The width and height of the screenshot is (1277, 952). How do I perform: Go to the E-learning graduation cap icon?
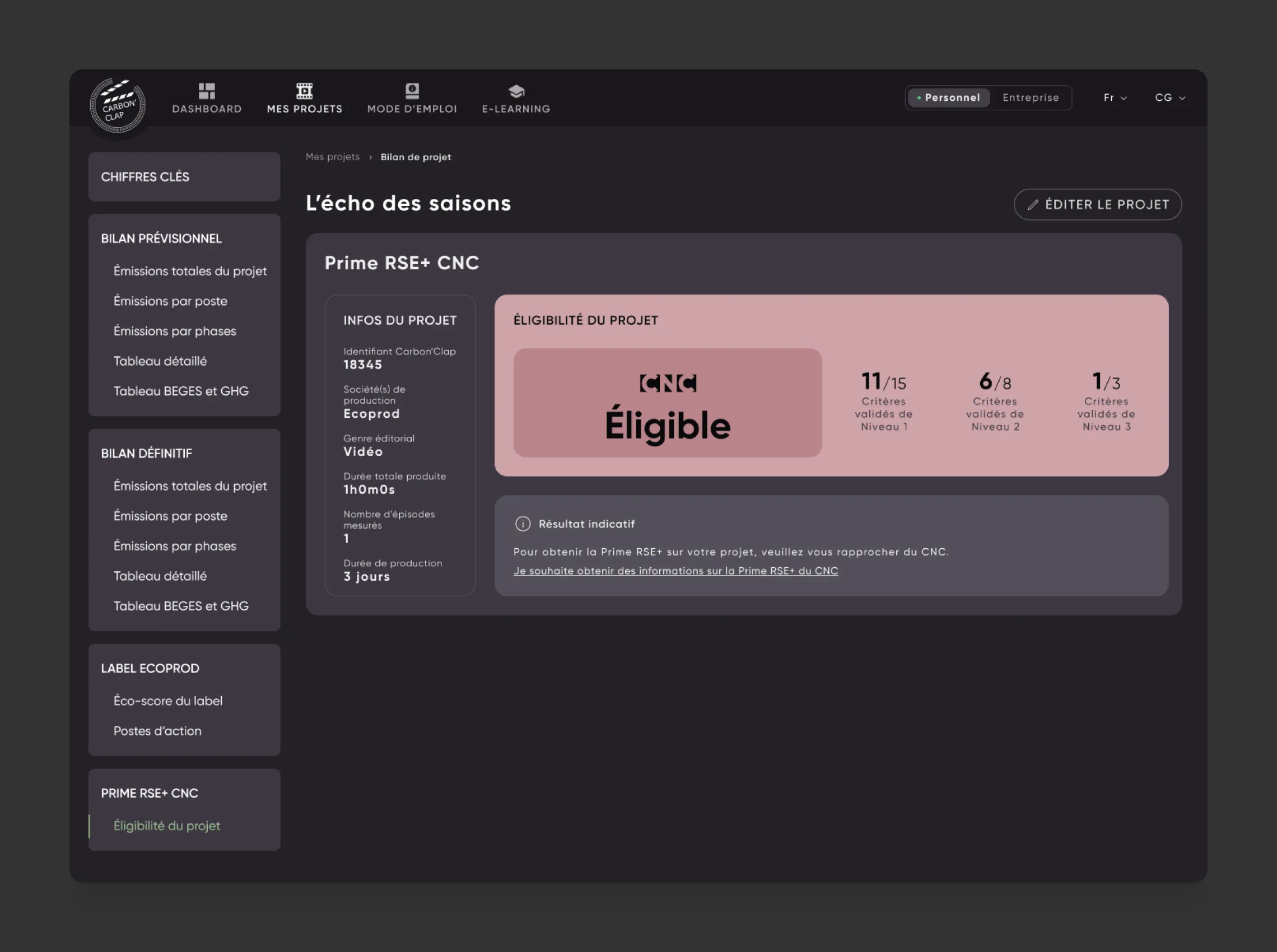[516, 91]
